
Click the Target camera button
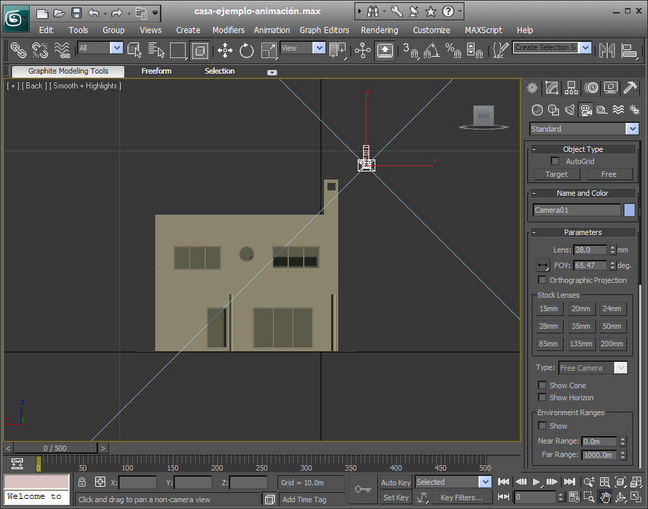click(x=556, y=174)
